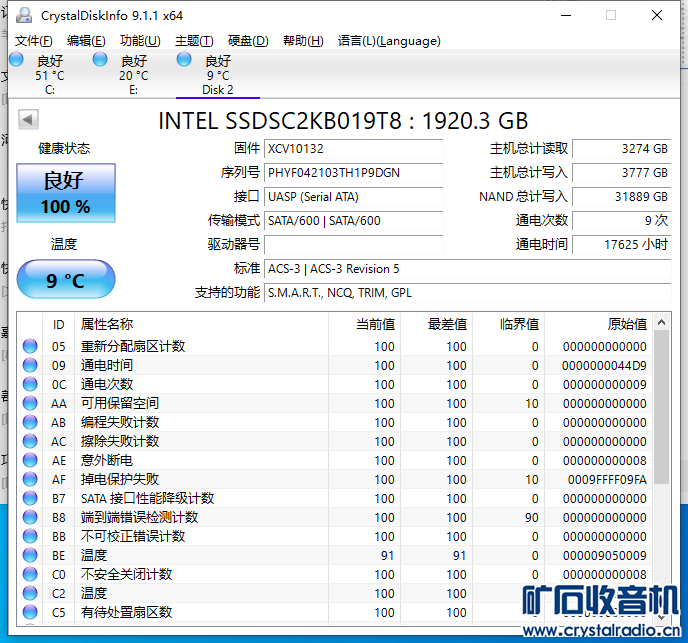Screen dimensions: 688x643
Task: Expand the 主题(T) menu
Action: [194, 41]
